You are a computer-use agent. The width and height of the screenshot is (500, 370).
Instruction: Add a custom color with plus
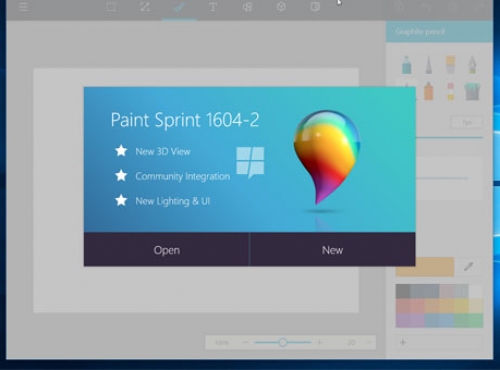tap(403, 342)
